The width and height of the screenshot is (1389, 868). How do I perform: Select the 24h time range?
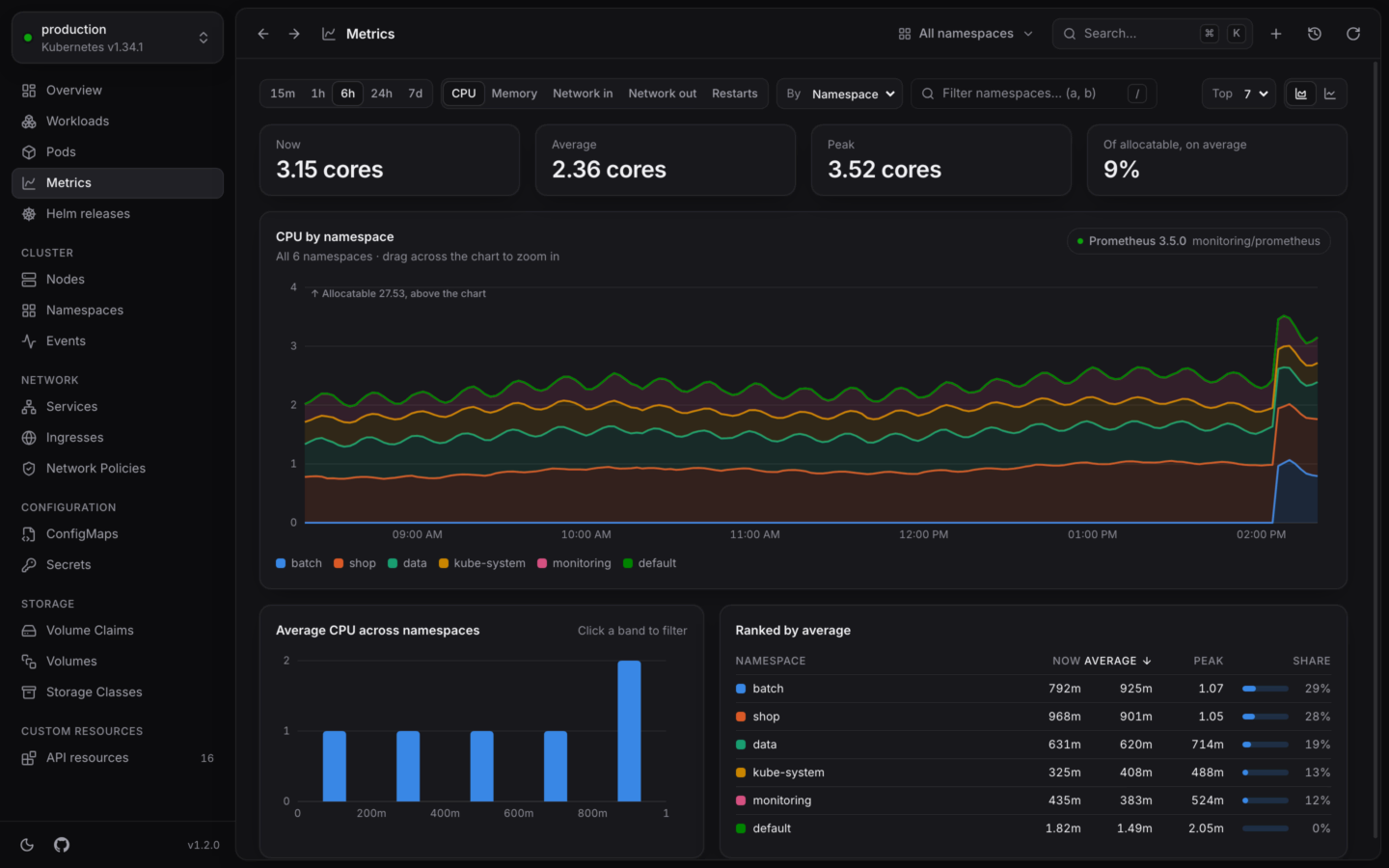tap(382, 94)
